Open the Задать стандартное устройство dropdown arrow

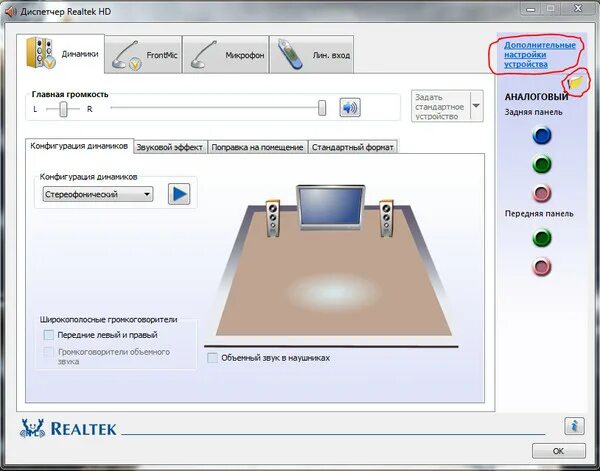[476, 106]
